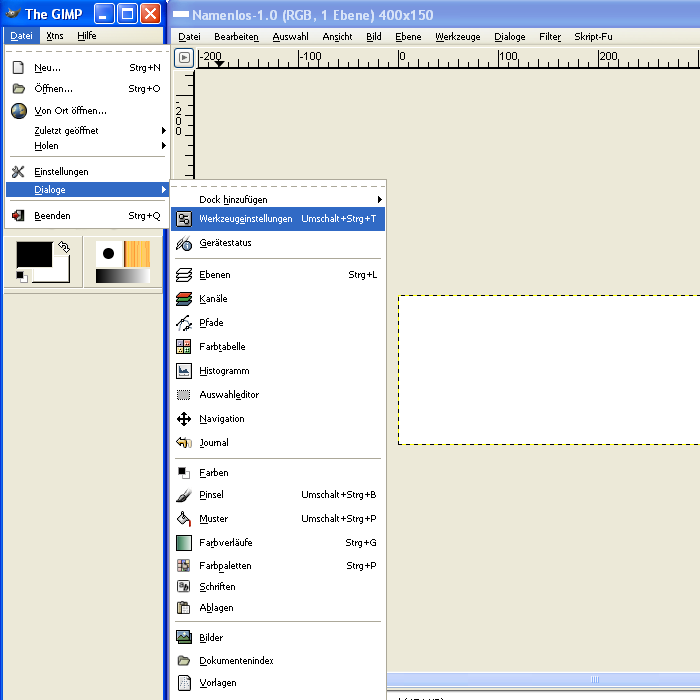Click the Öffnen folder icon

(x=18, y=88)
